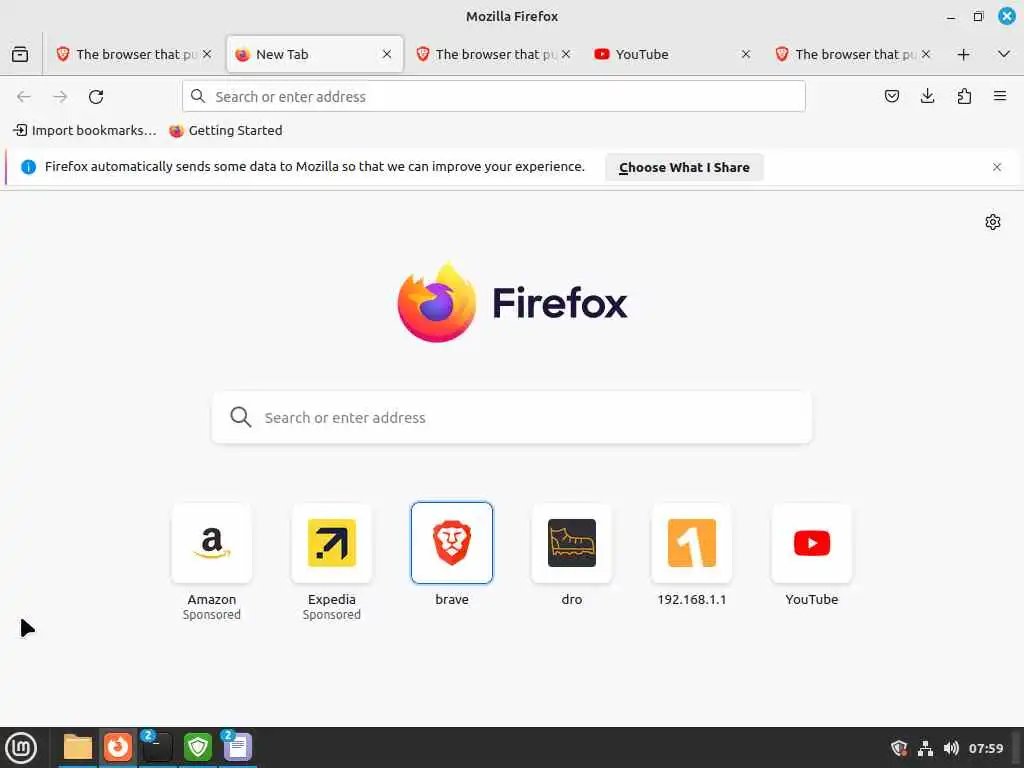This screenshot has height=768, width=1024.
Task: Open the Linux Mint start menu
Action: coord(21,748)
